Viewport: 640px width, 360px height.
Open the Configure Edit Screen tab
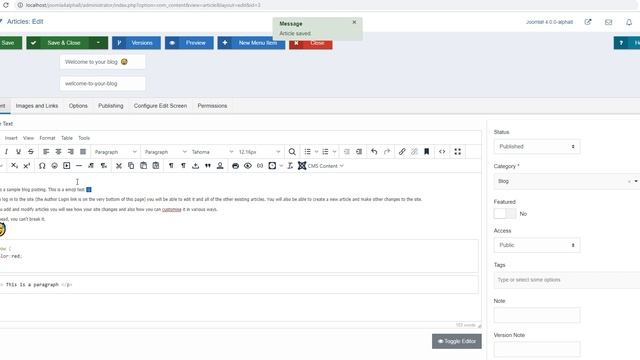[x=160, y=106]
